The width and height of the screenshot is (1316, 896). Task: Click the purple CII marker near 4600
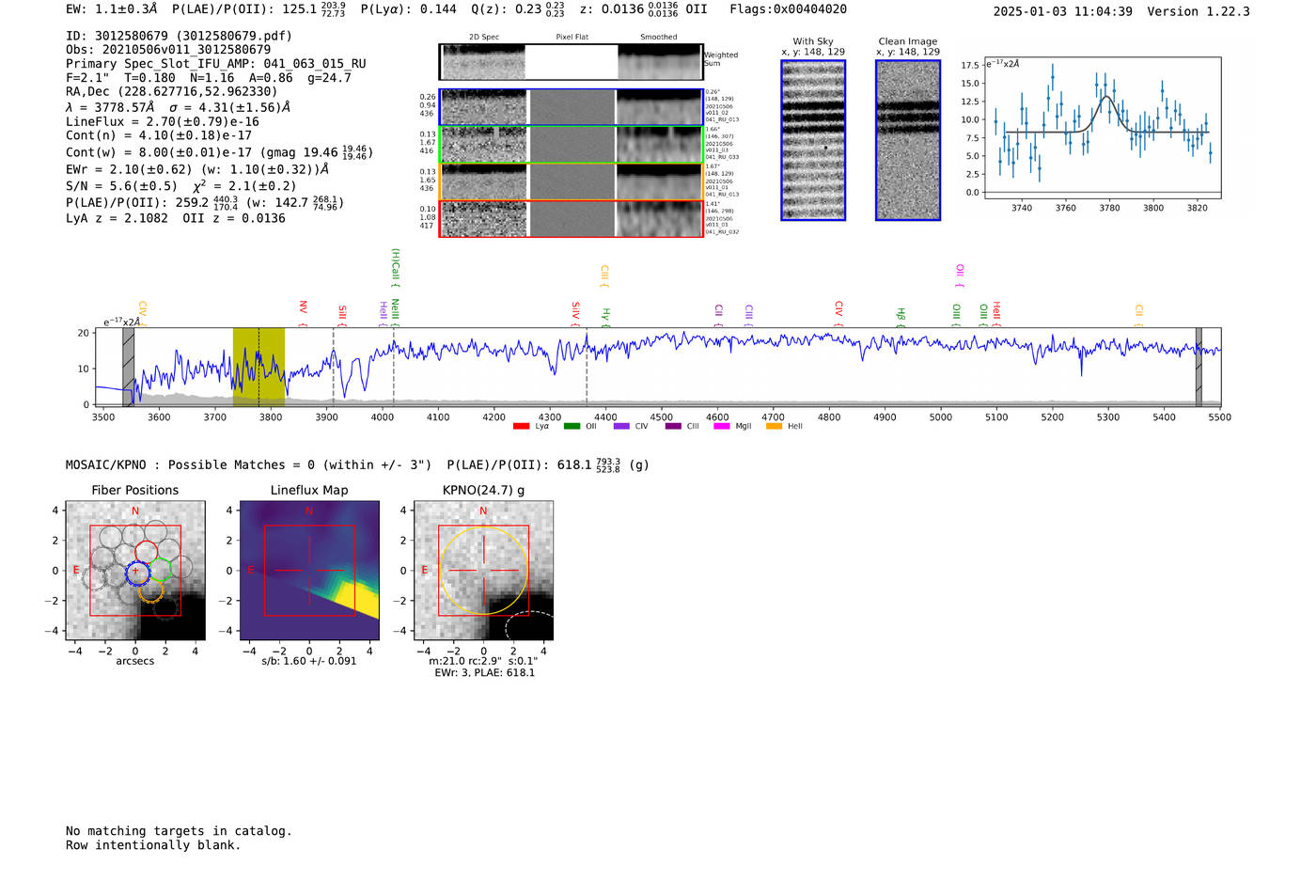718,315
